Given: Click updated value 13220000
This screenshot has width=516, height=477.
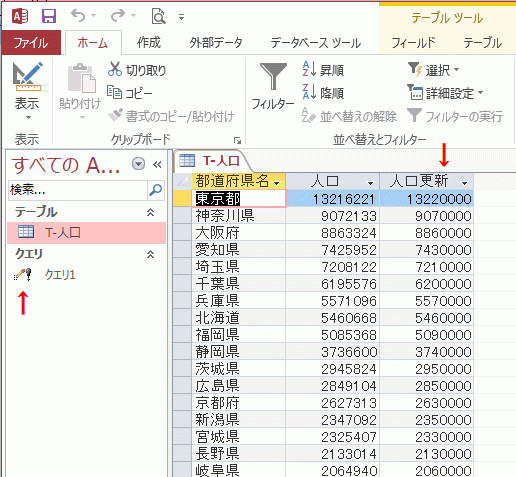Looking at the screenshot, I should pyautogui.click(x=427, y=199).
